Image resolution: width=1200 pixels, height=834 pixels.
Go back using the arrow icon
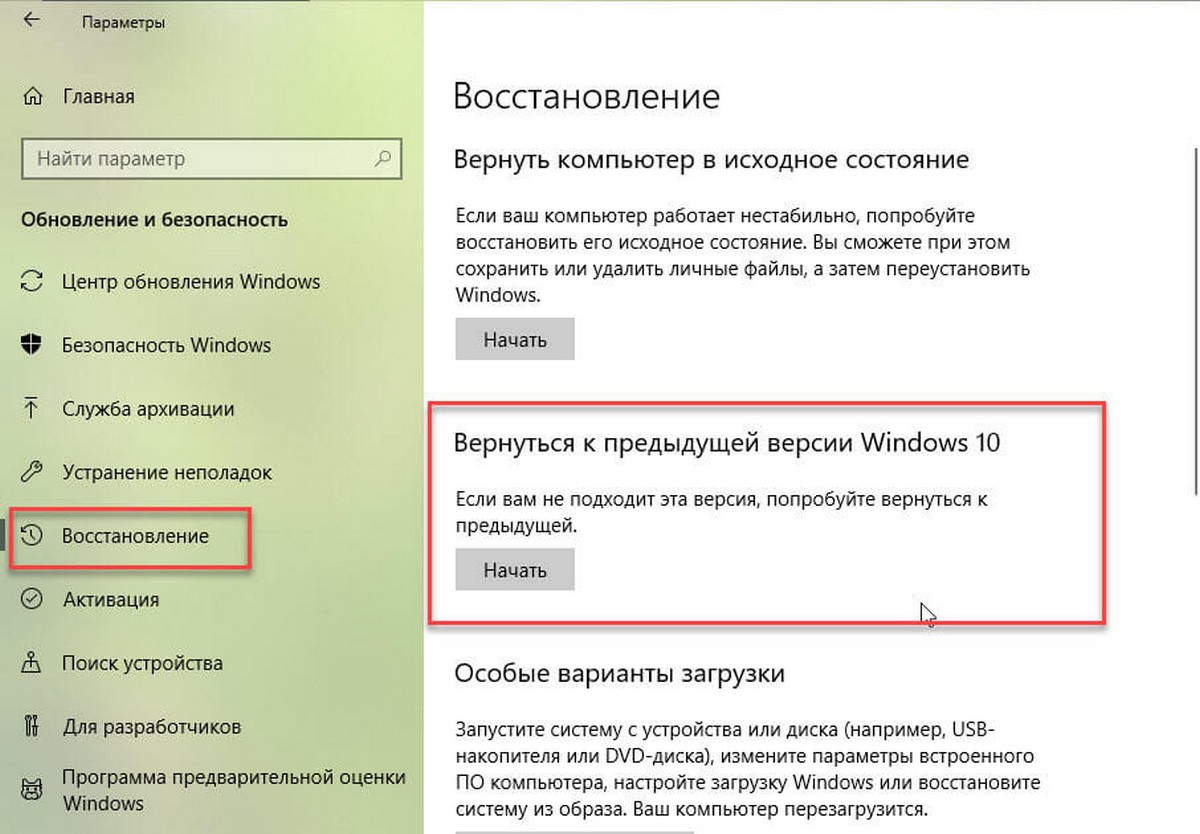click(32, 19)
